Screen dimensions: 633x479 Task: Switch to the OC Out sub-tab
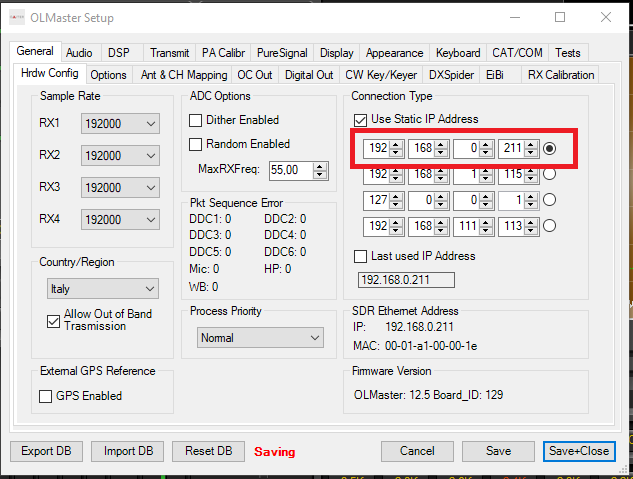(x=255, y=75)
